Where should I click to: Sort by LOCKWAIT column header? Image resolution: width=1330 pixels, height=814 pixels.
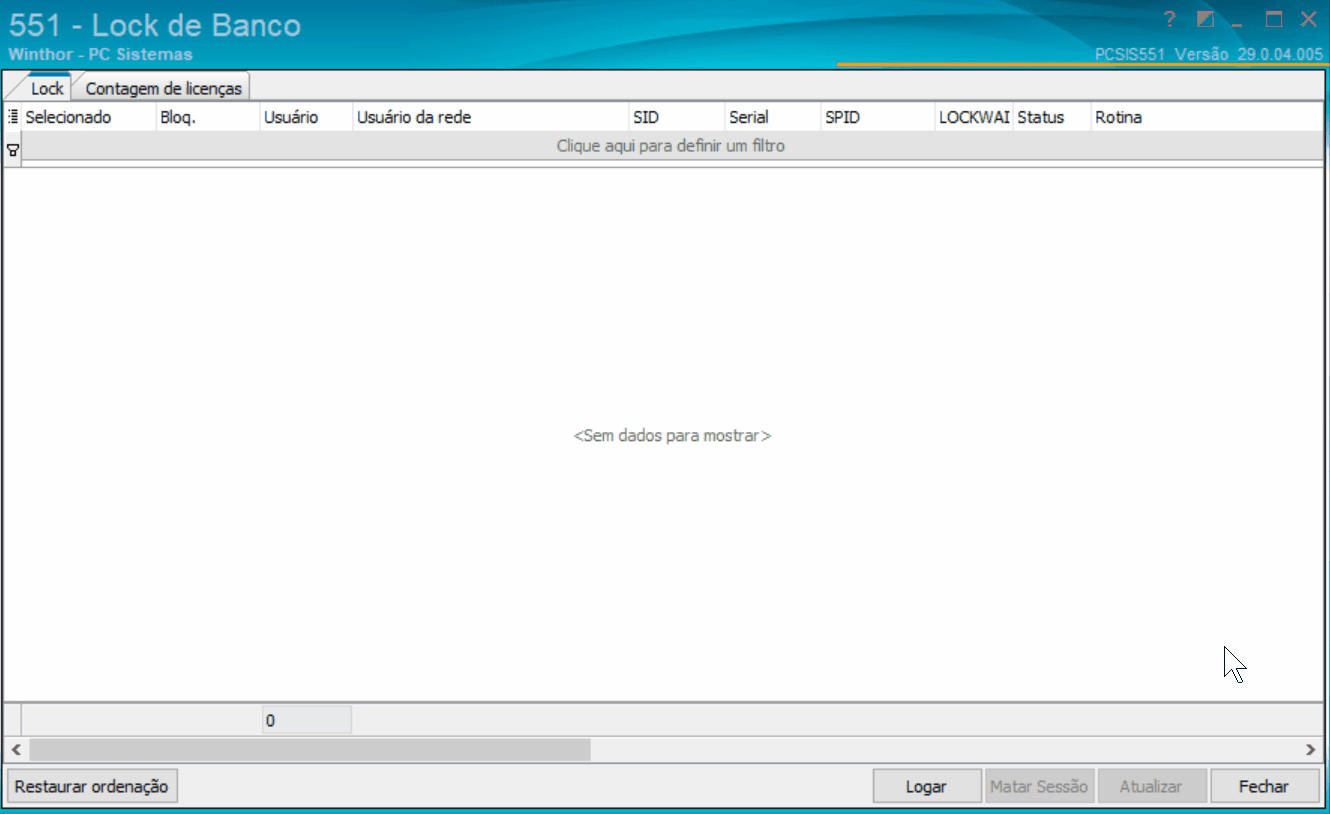pyautogui.click(x=974, y=117)
